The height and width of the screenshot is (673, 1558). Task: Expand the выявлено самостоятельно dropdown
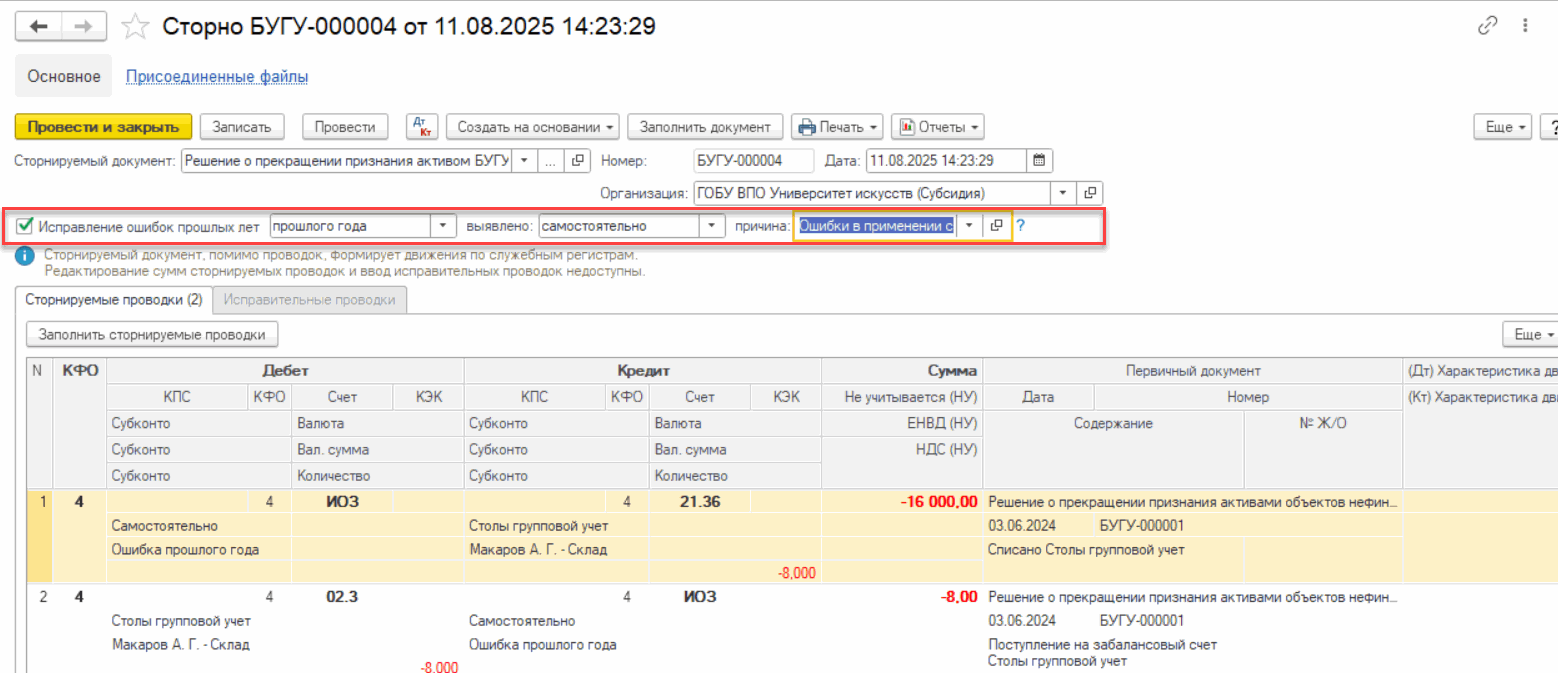pos(712,226)
